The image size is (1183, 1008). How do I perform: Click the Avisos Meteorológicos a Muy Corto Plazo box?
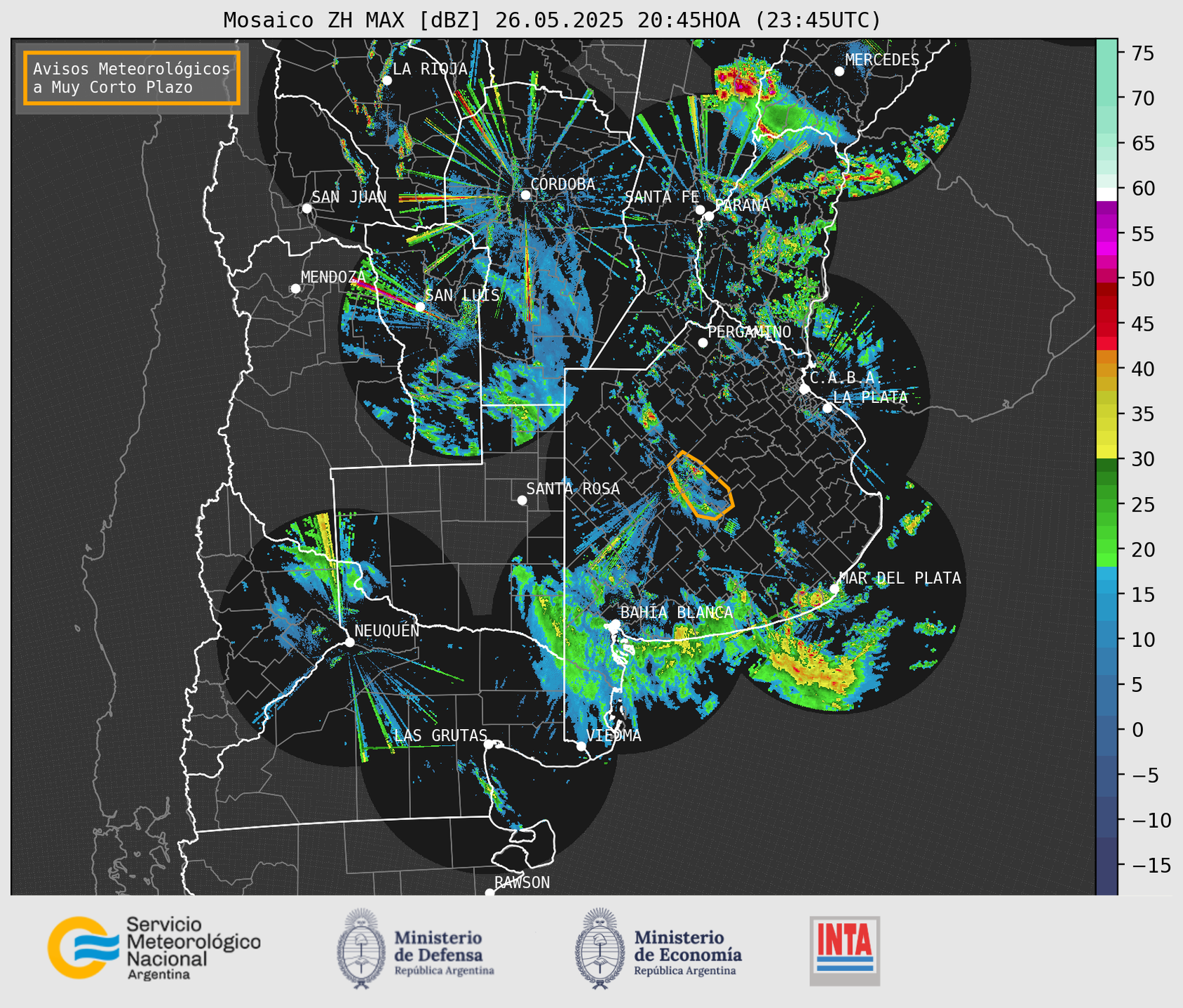tap(132, 78)
